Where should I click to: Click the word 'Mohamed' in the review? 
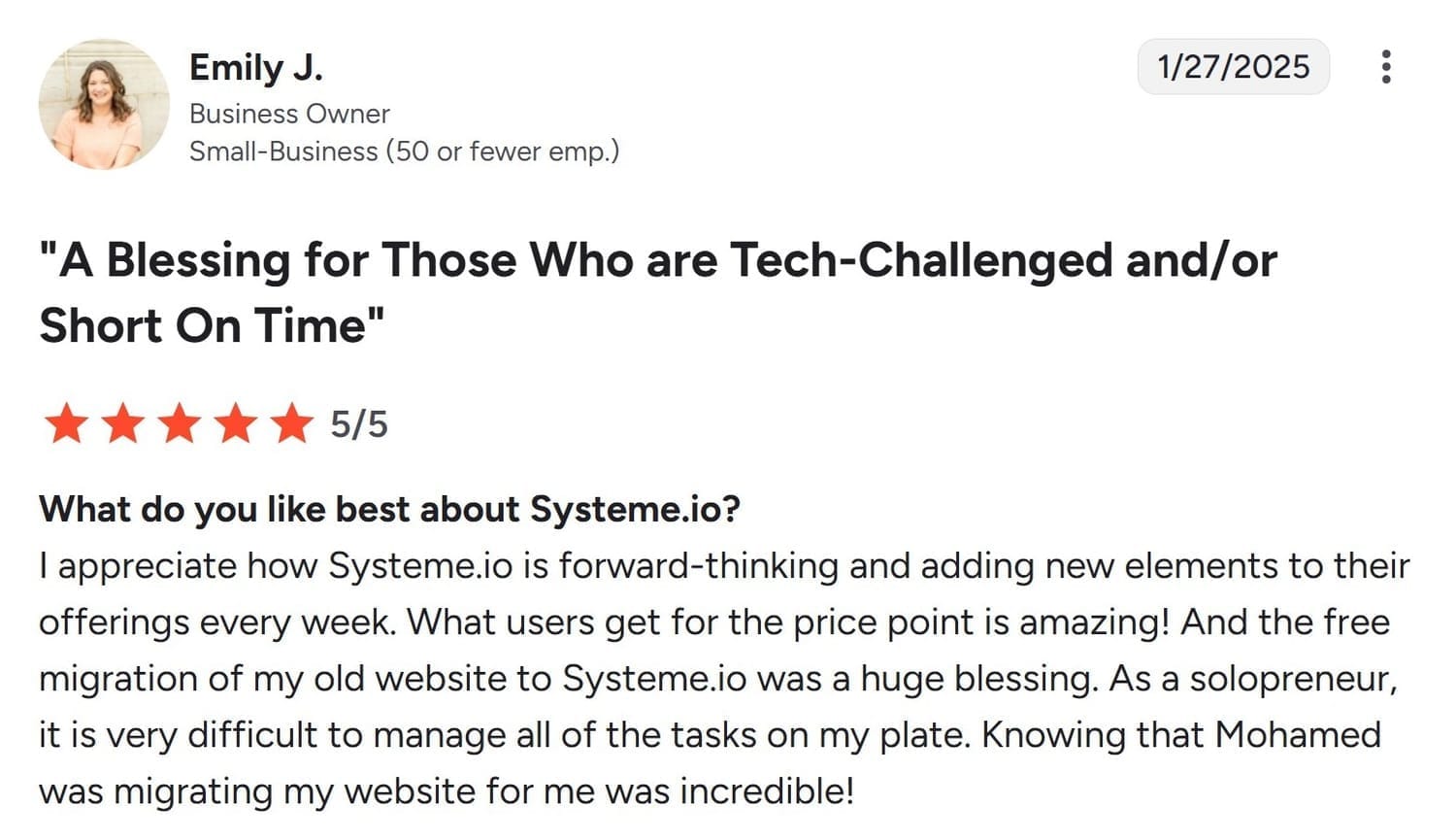click(x=1298, y=734)
